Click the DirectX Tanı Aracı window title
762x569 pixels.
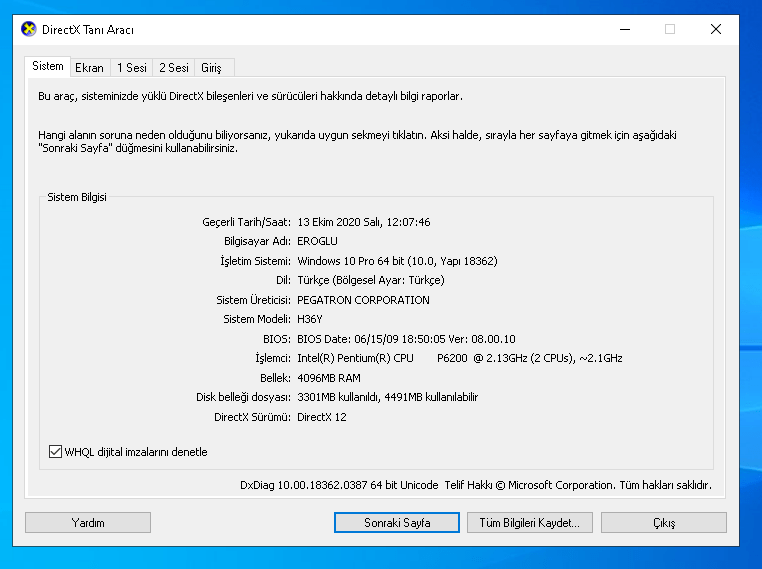pos(88,30)
